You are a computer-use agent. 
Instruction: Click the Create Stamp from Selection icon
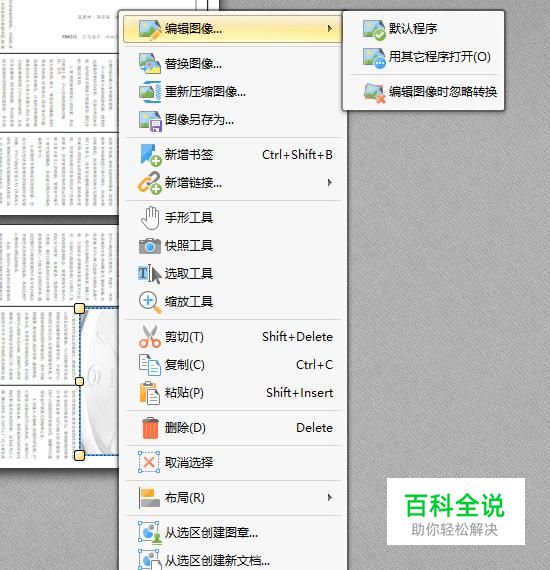coord(149,533)
